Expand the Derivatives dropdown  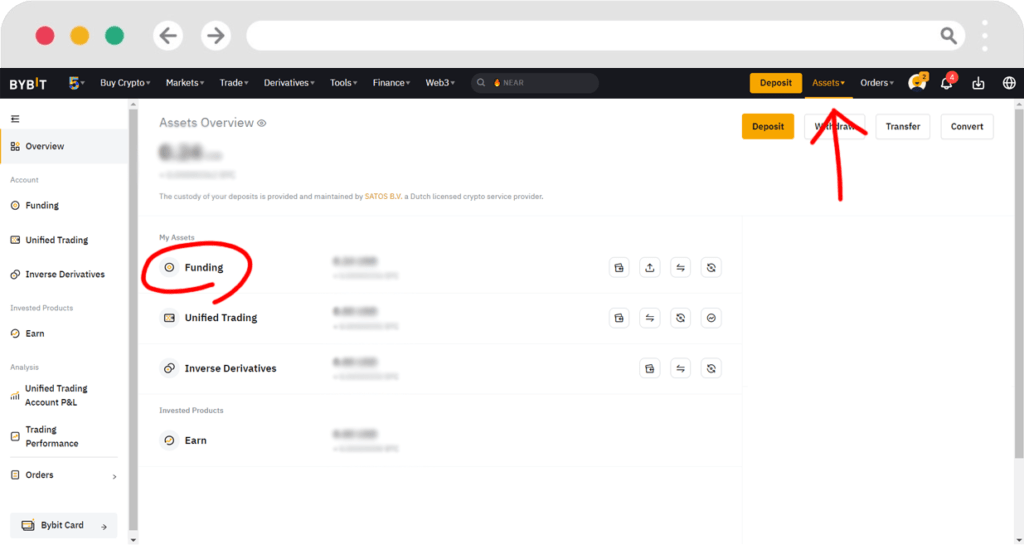[x=289, y=83]
